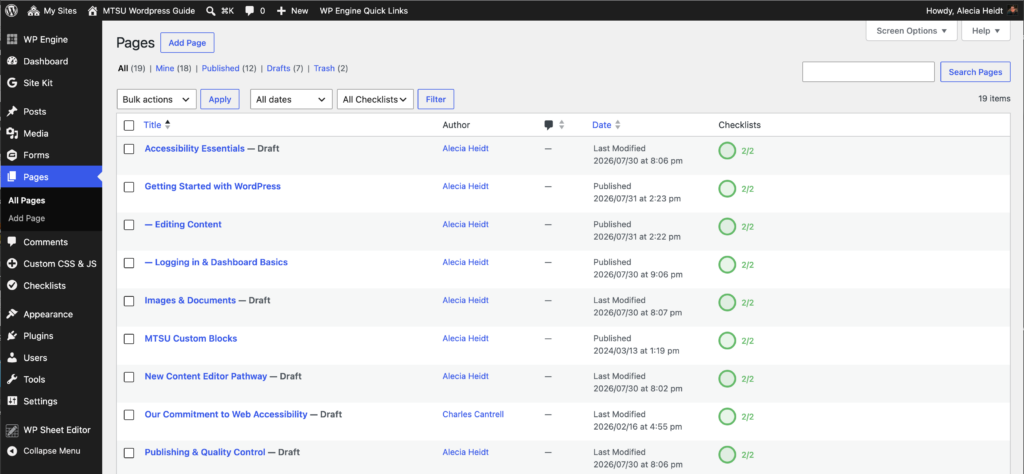Open My Sites network icon
1024x474 pixels.
point(34,11)
